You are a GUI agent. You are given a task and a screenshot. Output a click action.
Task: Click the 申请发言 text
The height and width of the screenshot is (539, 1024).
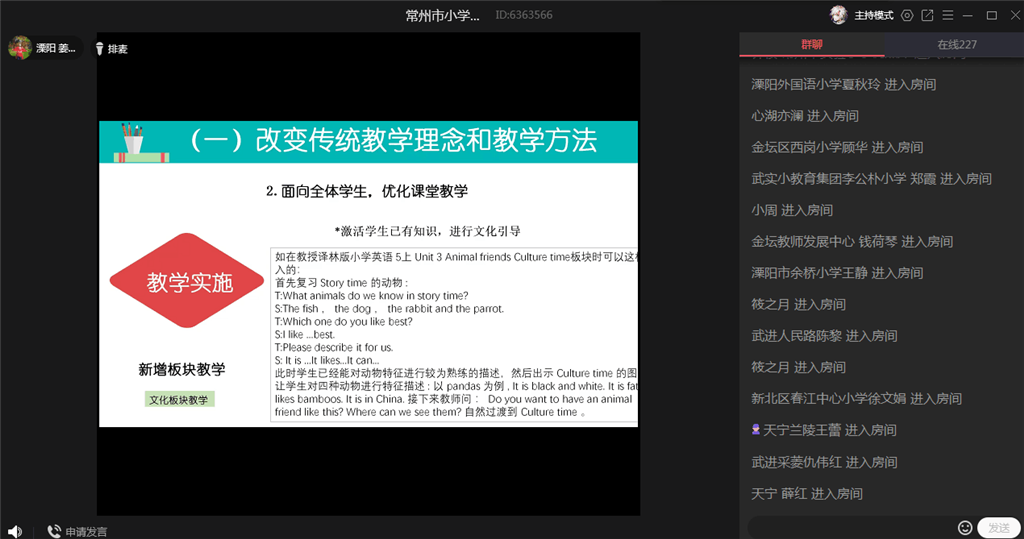86,532
